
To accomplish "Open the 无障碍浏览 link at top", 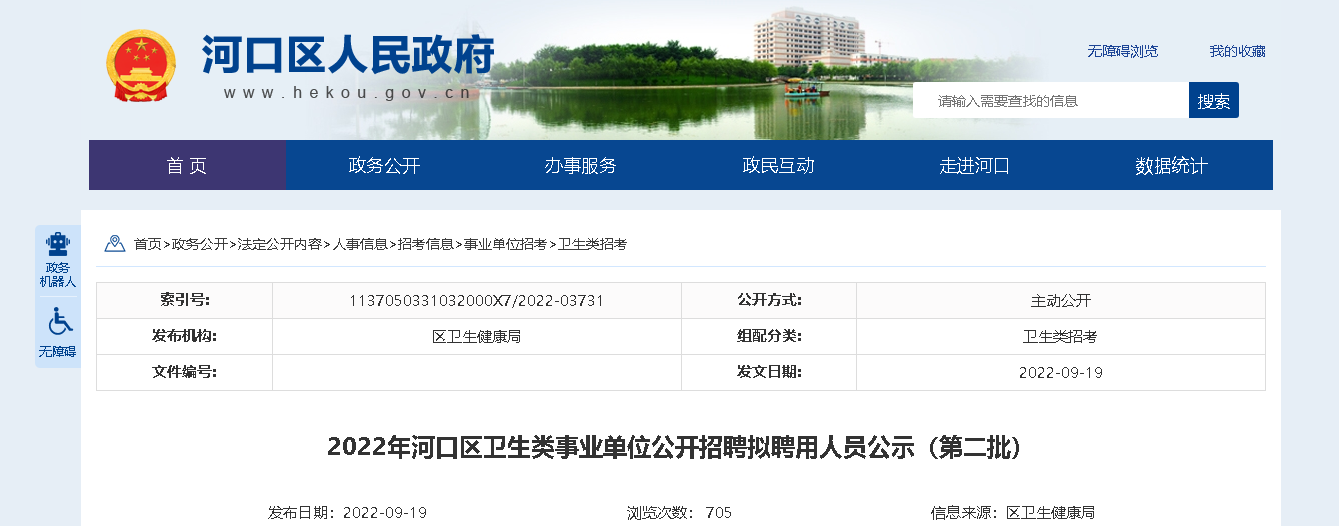I will 1122,51.
